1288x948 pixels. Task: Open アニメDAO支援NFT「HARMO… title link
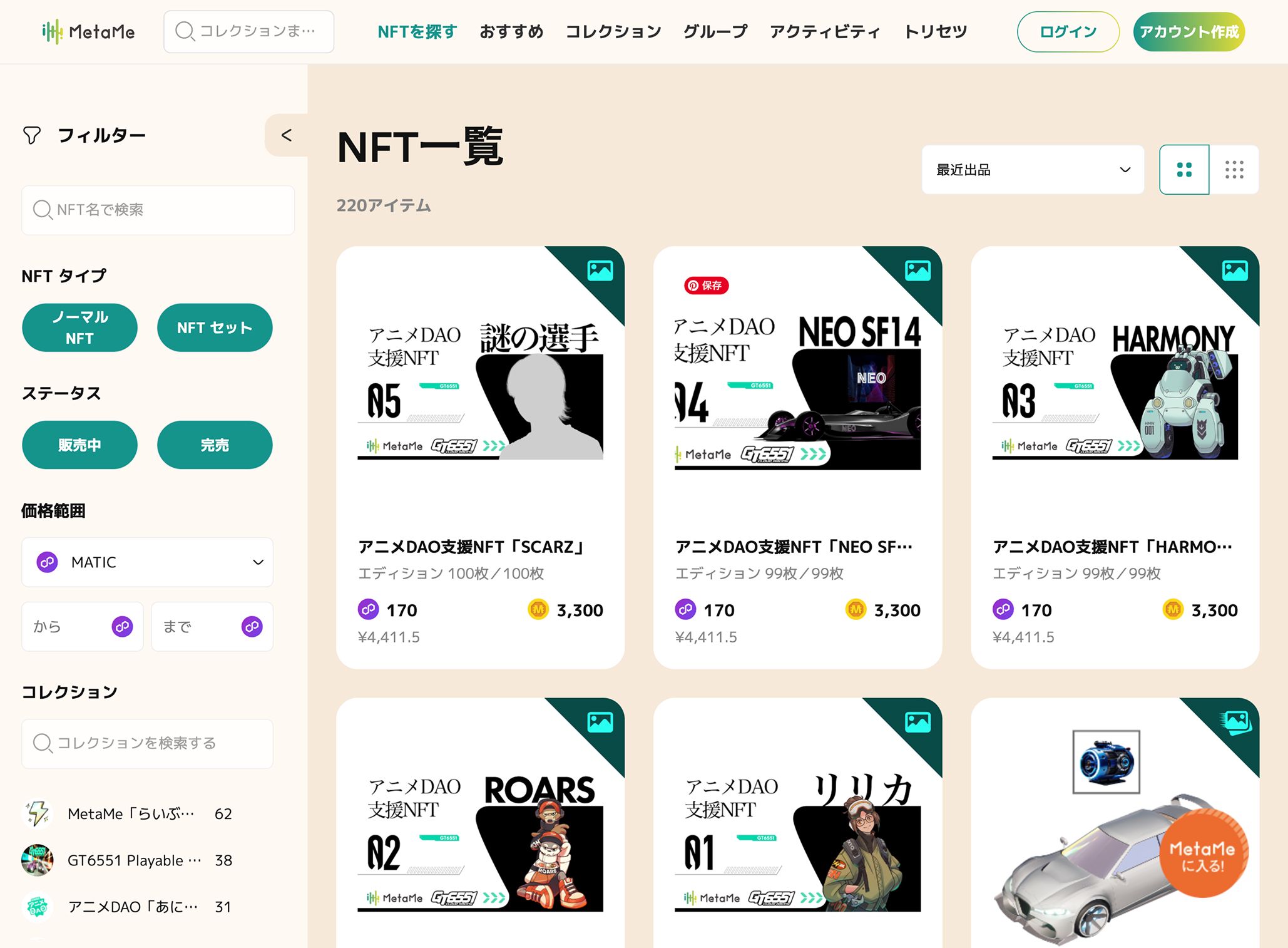[1113, 547]
